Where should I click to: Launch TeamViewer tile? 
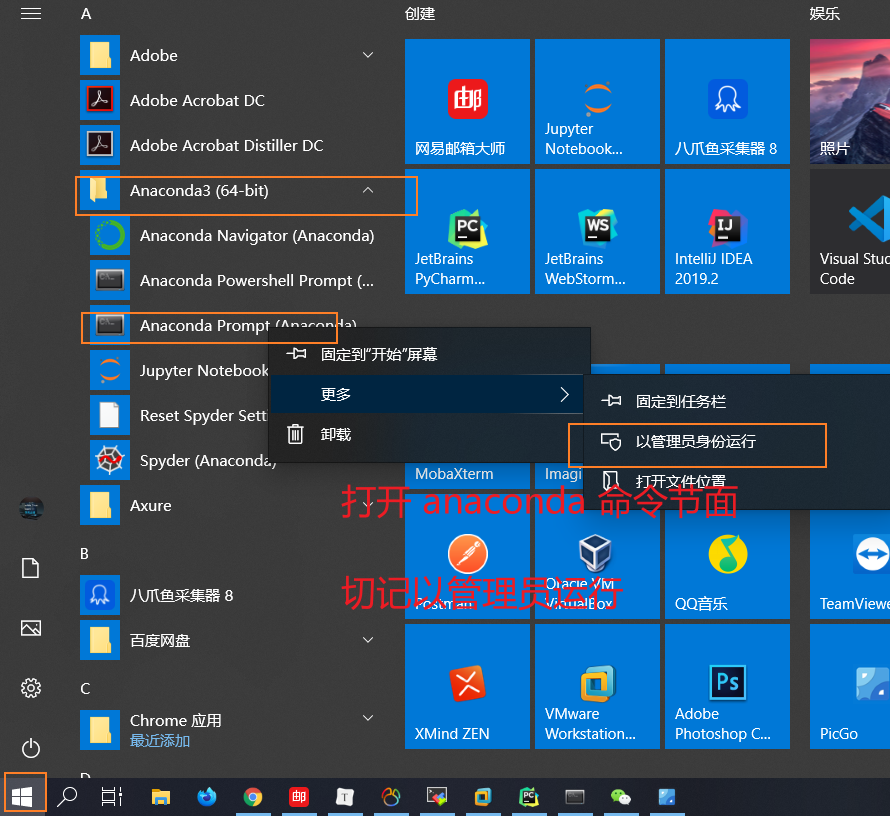850,565
